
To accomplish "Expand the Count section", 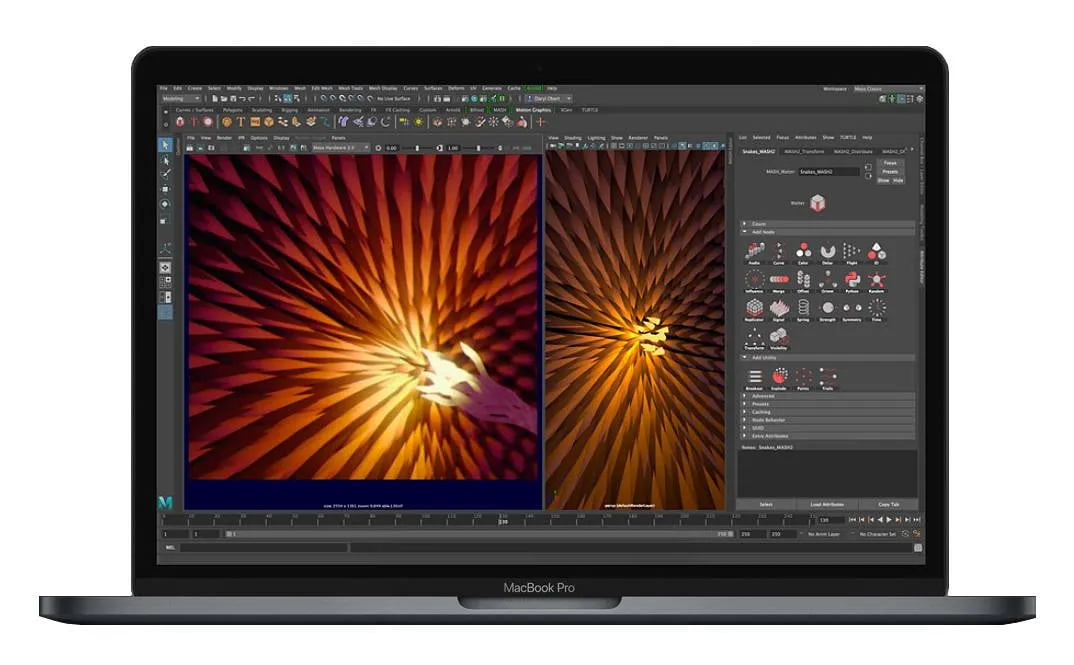I will coord(827,224).
